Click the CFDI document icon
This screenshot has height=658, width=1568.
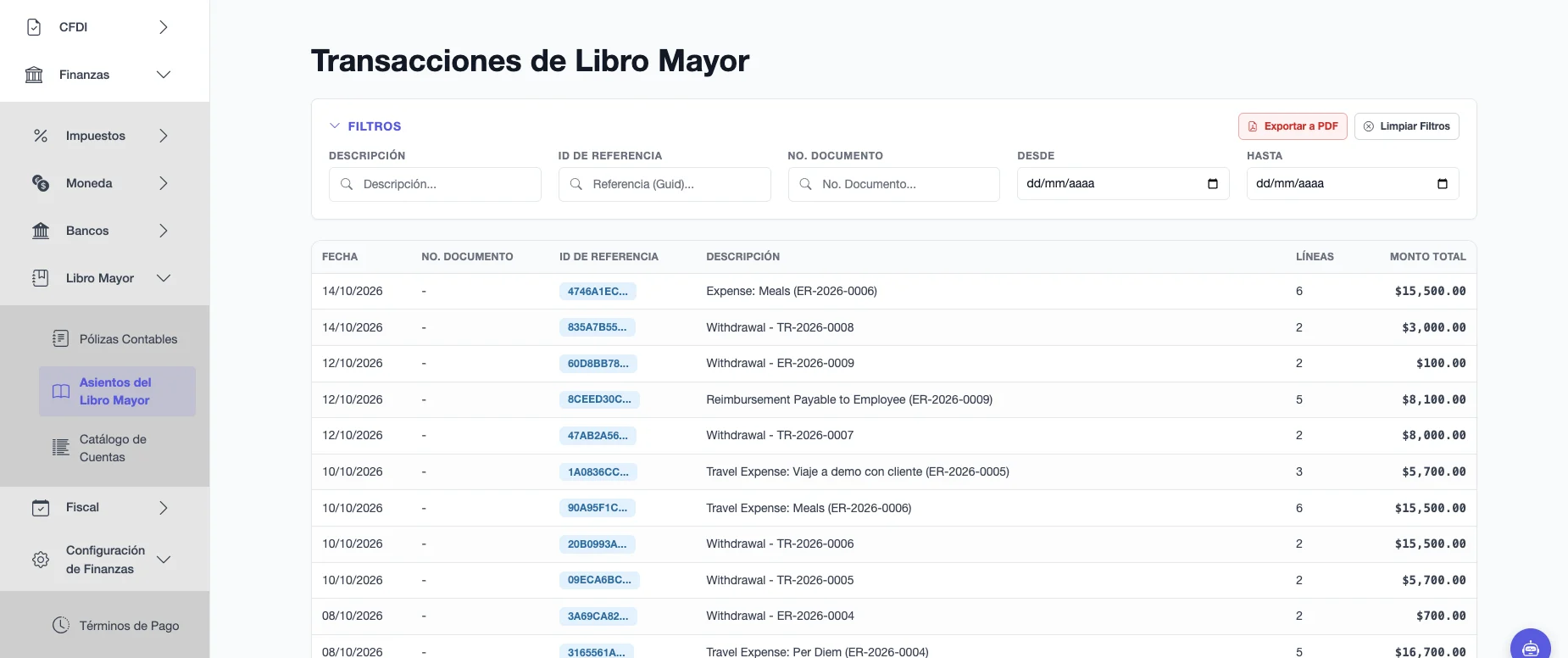point(34,27)
